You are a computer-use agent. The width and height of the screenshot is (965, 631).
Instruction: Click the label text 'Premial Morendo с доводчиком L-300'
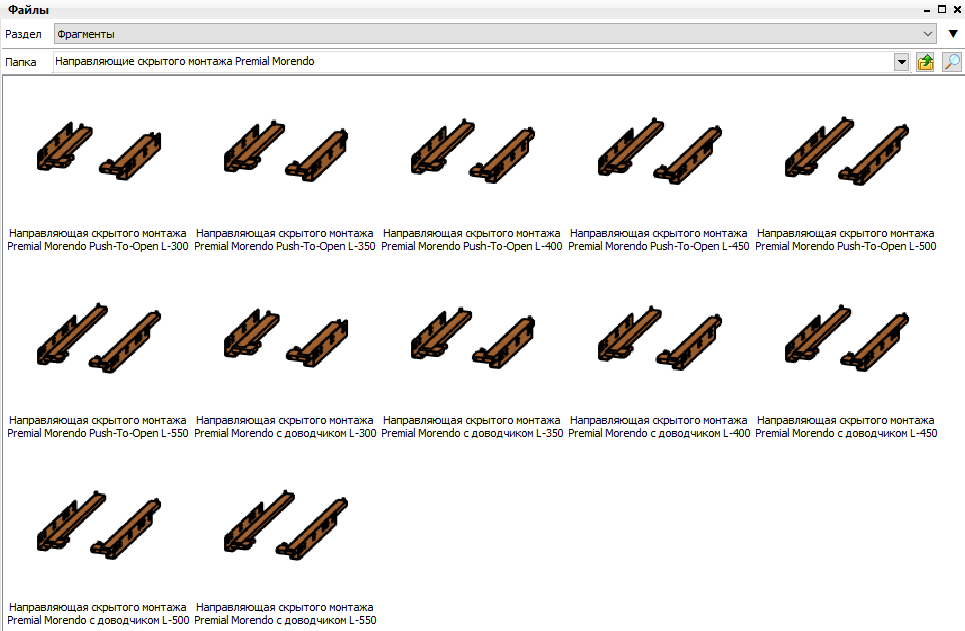pyautogui.click(x=285, y=433)
